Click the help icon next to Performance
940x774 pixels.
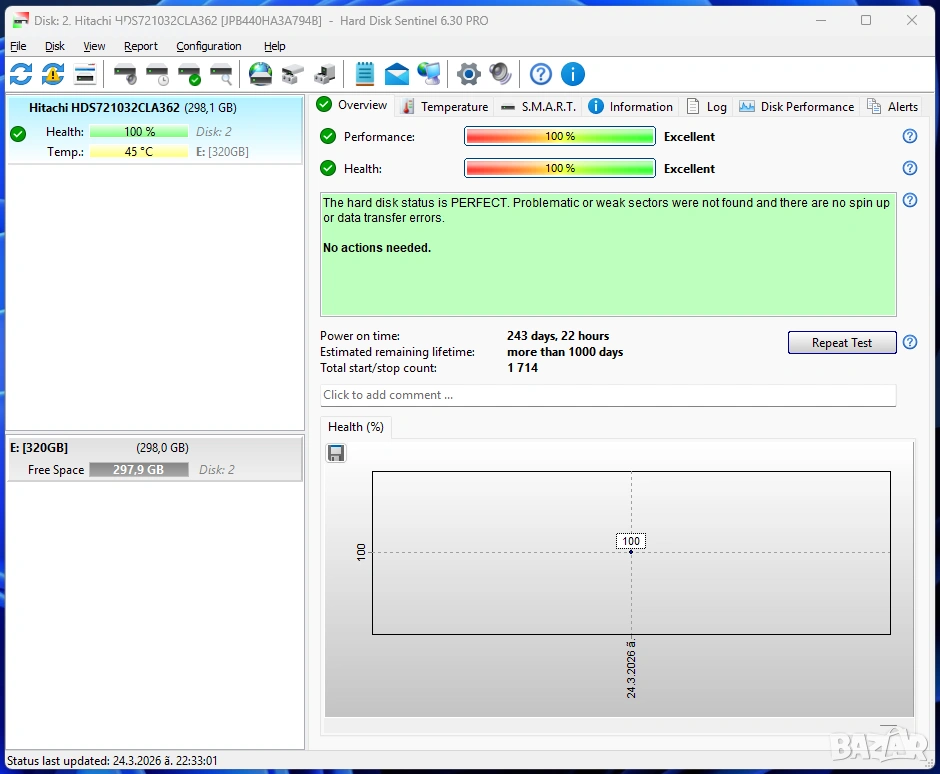(910, 137)
